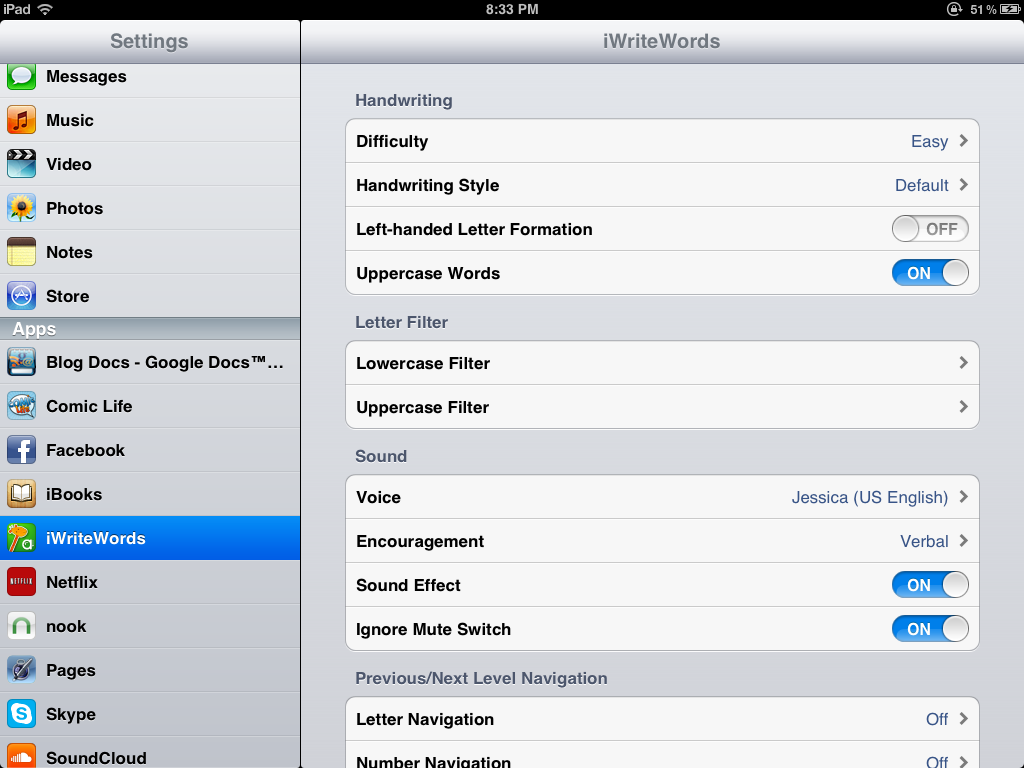Enable Left-handed Letter Formation
Viewport: 1024px width, 768px height.
(930, 228)
